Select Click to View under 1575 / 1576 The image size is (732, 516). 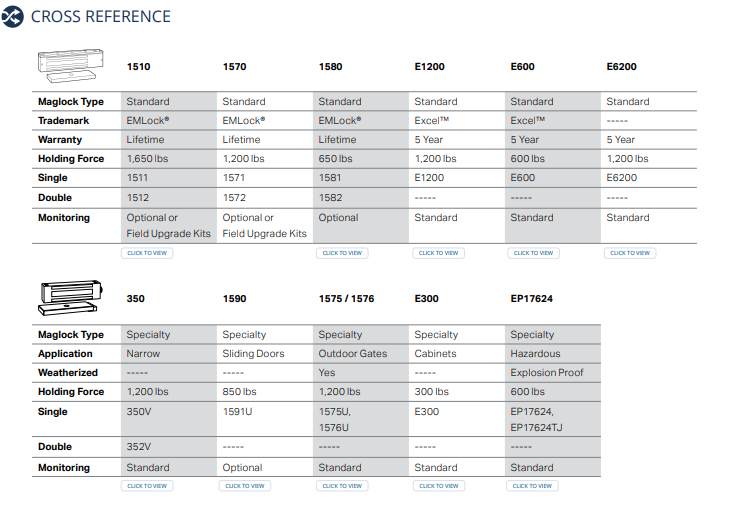(x=341, y=486)
